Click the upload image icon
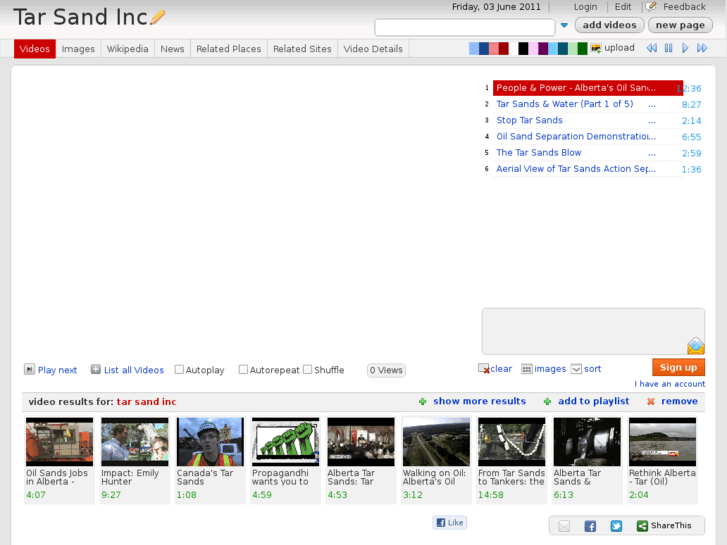 [596, 48]
